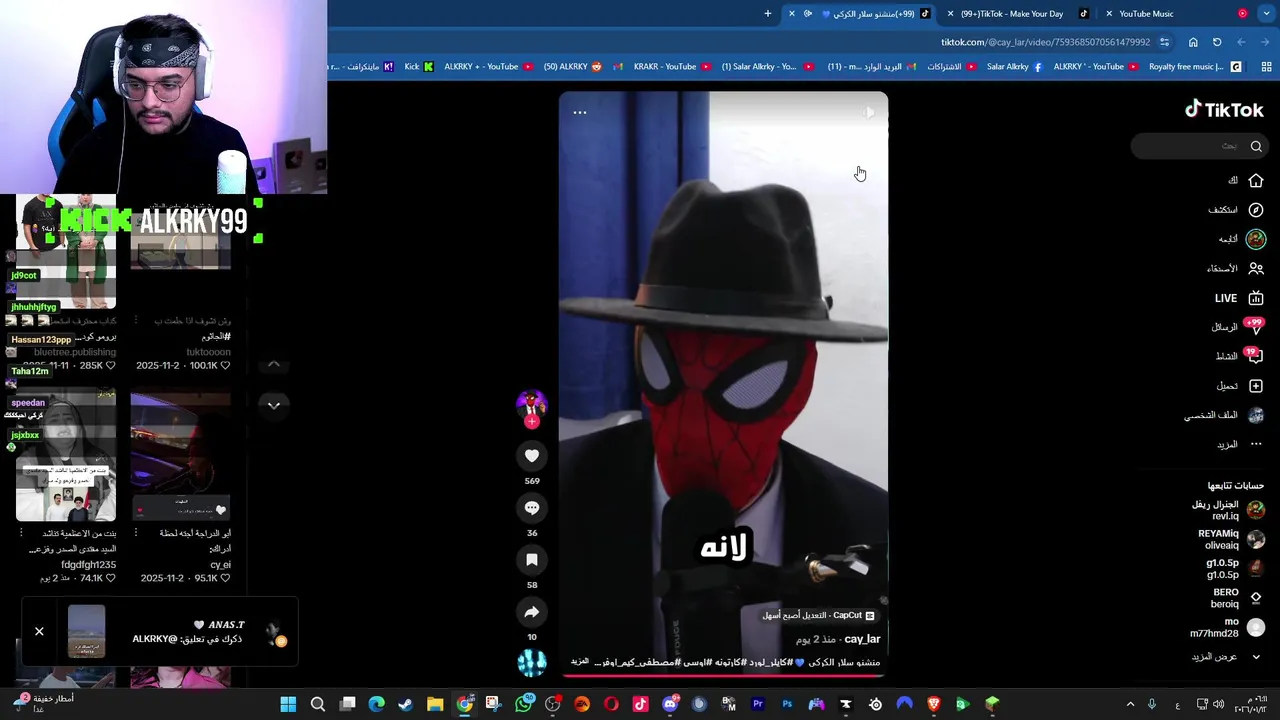Like the TikTok video with the heart icon
Image resolution: width=1280 pixels, height=720 pixels.
coord(532,456)
